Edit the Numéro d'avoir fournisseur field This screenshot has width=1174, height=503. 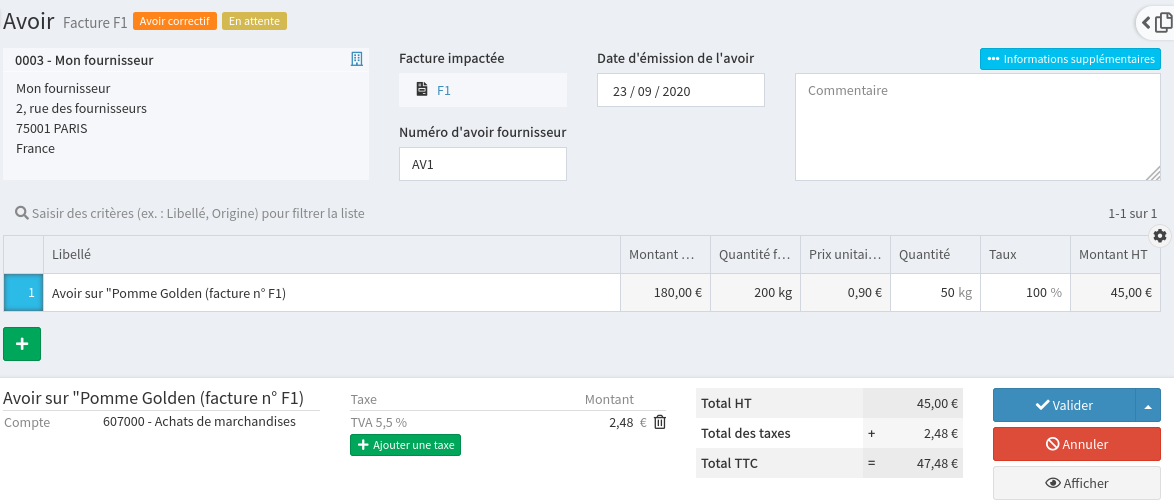click(x=482, y=164)
